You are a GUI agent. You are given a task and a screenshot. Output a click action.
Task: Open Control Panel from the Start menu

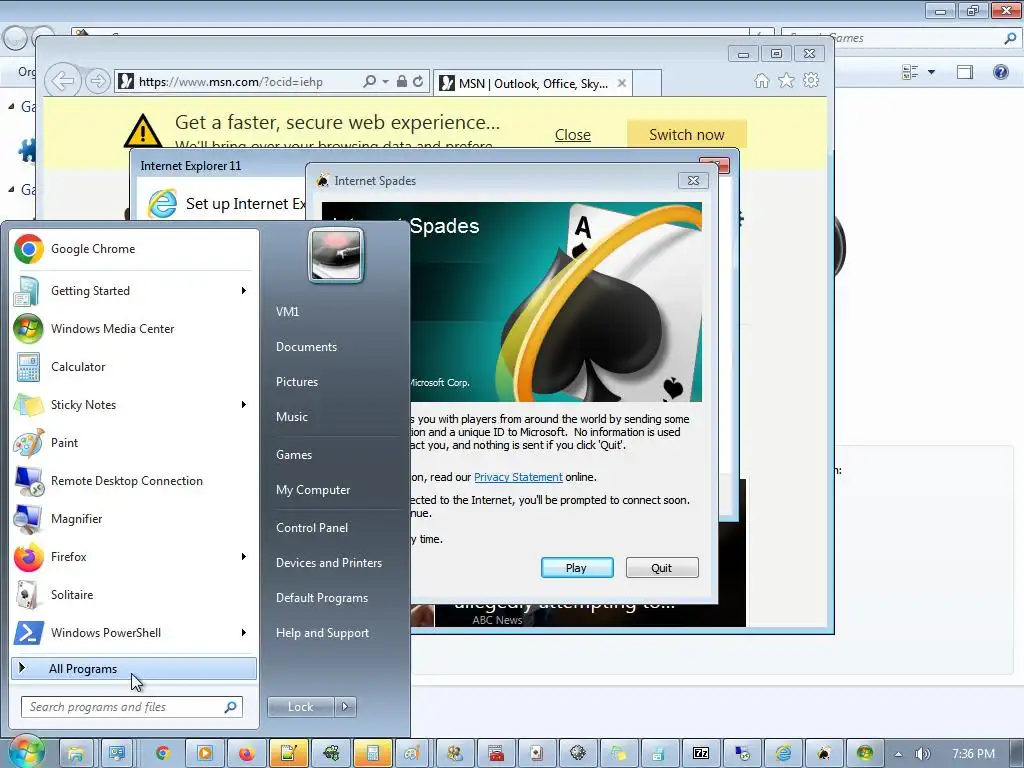[x=312, y=528]
